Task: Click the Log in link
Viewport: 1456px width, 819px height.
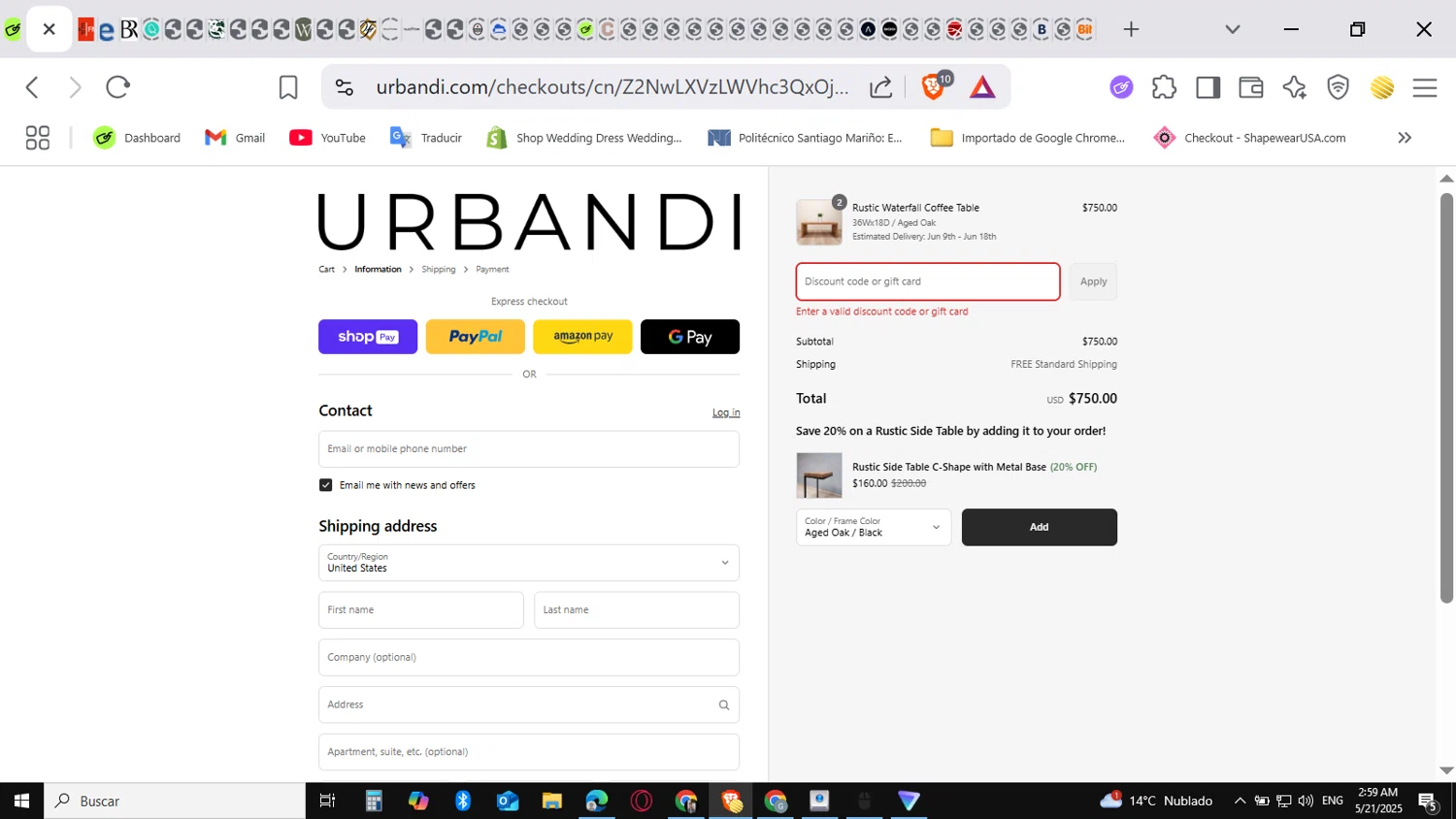Action: pyautogui.click(x=726, y=412)
